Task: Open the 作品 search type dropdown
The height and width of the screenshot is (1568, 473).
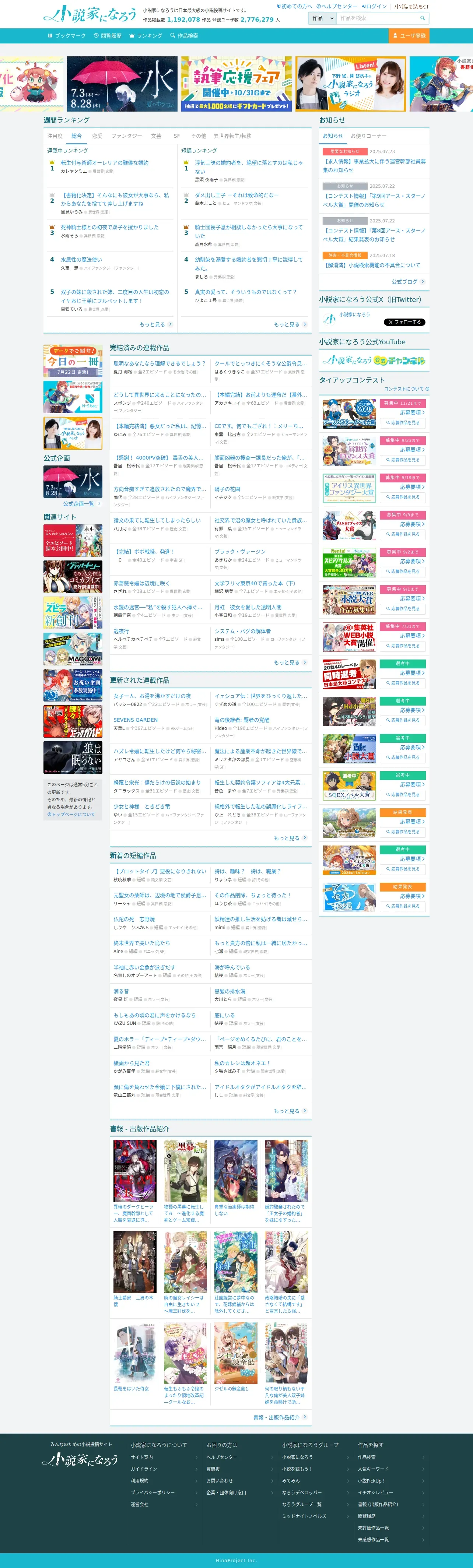Action: tap(322, 18)
